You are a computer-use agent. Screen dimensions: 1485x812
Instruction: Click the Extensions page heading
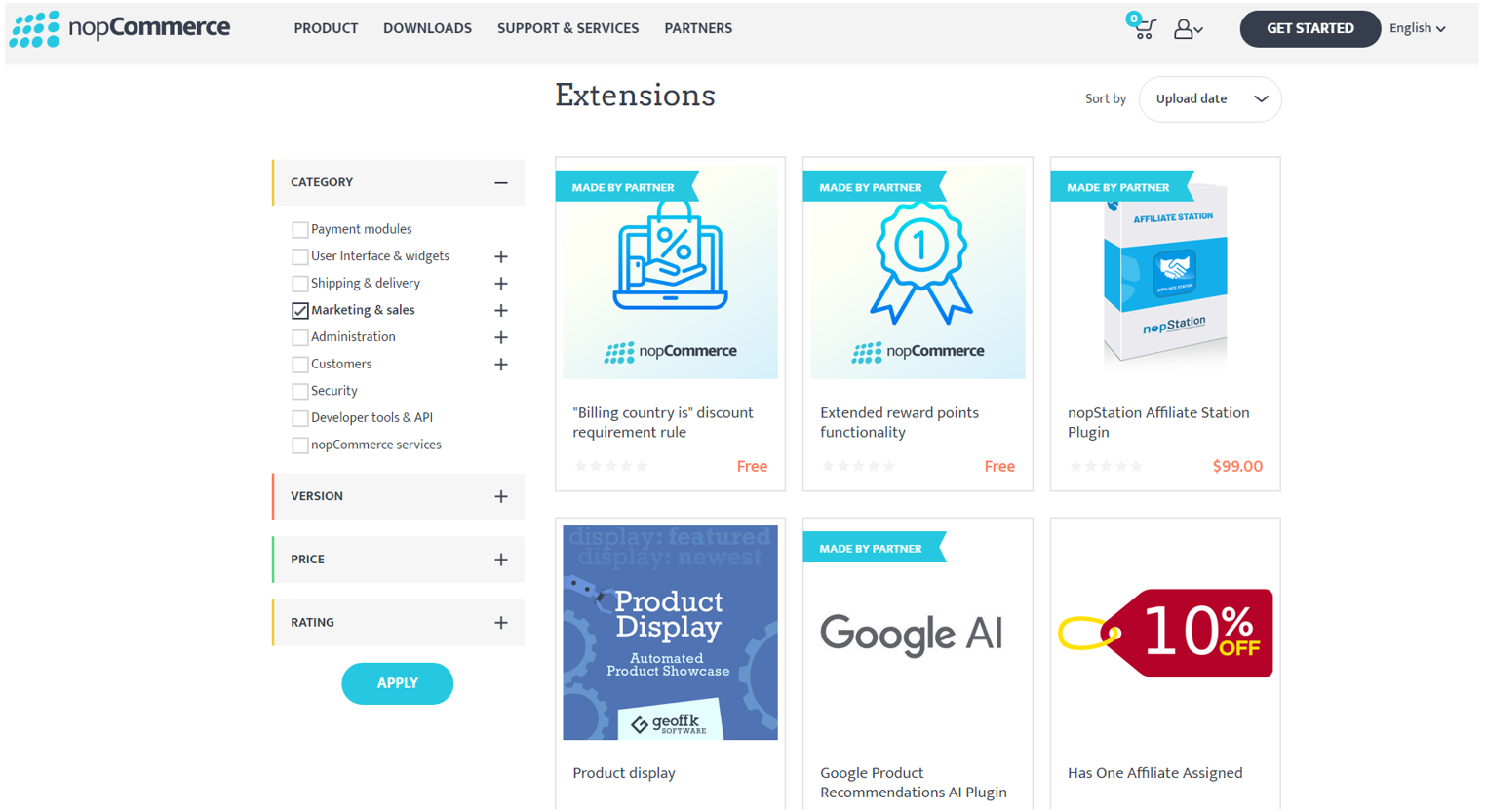pos(635,96)
